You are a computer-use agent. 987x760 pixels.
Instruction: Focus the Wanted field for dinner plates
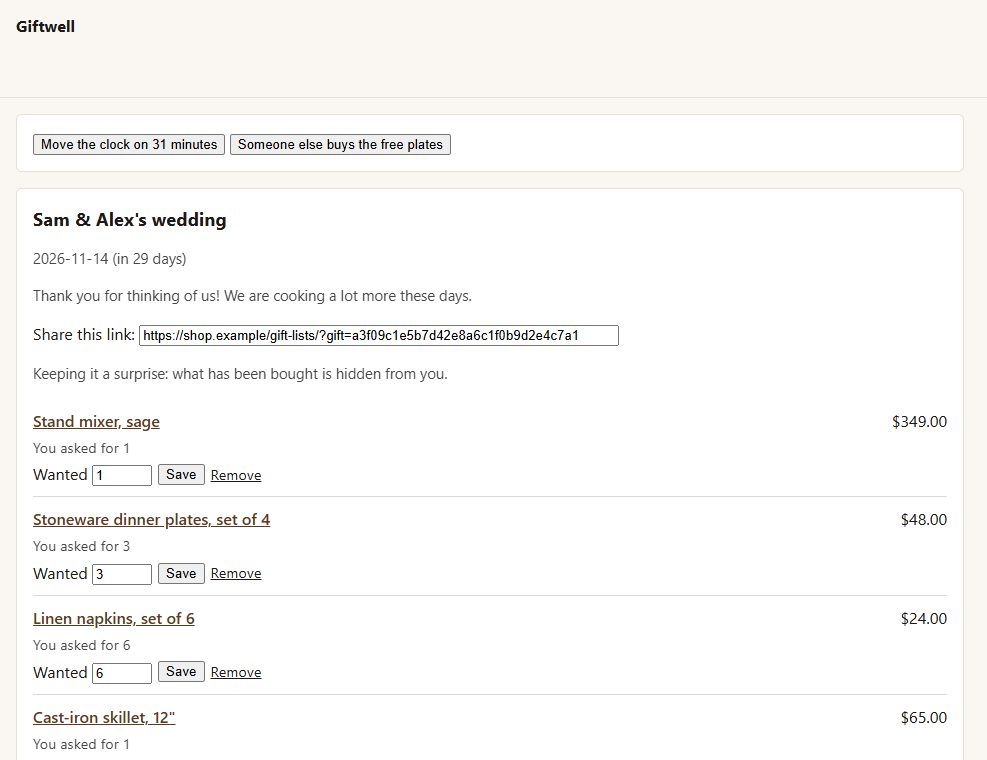coord(122,574)
